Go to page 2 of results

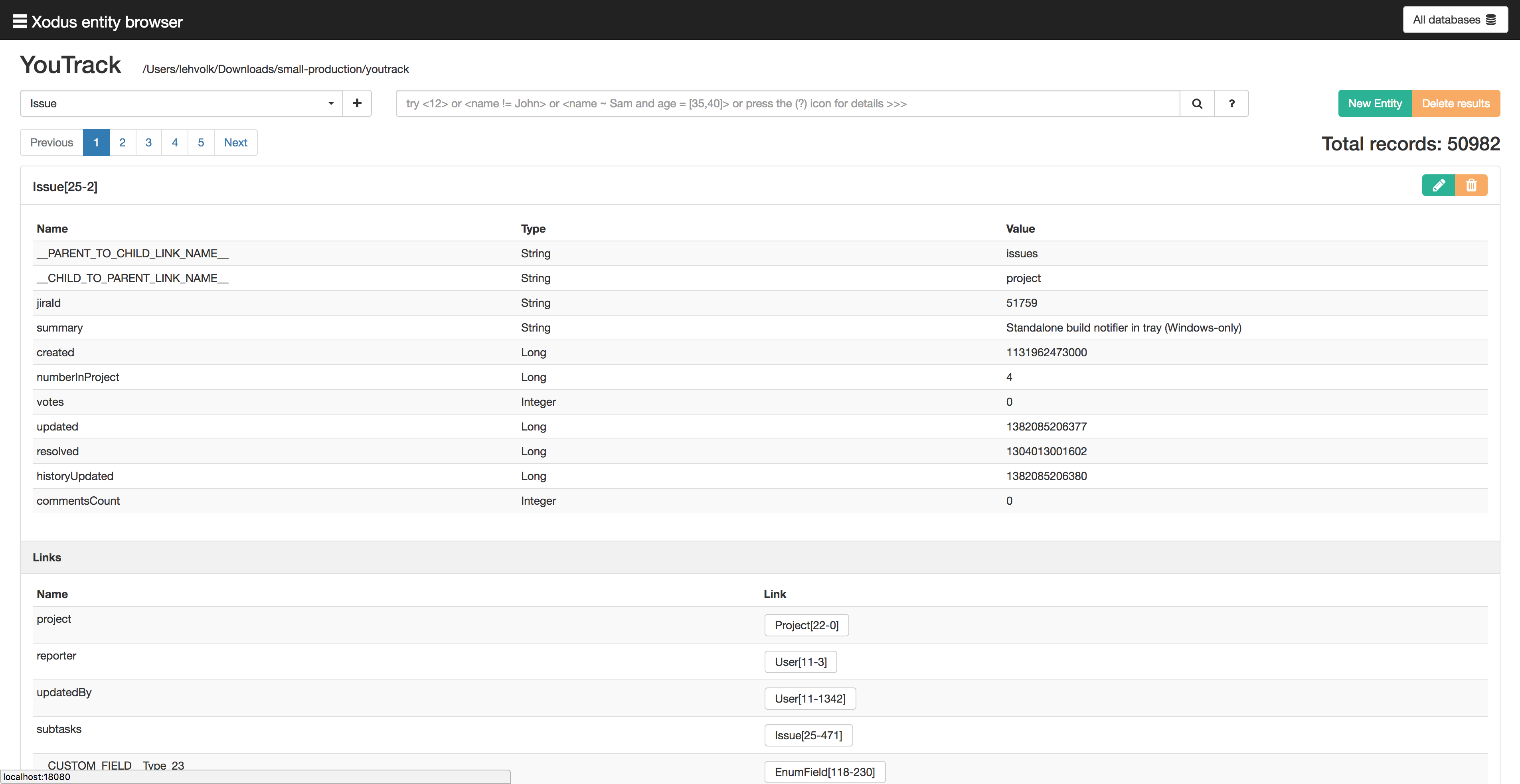coord(122,142)
